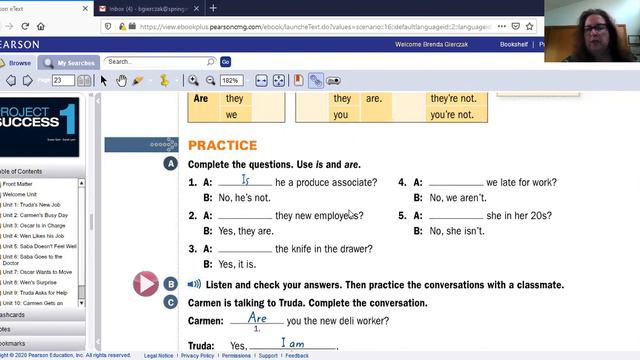Open the My Searches tab

[69, 63]
